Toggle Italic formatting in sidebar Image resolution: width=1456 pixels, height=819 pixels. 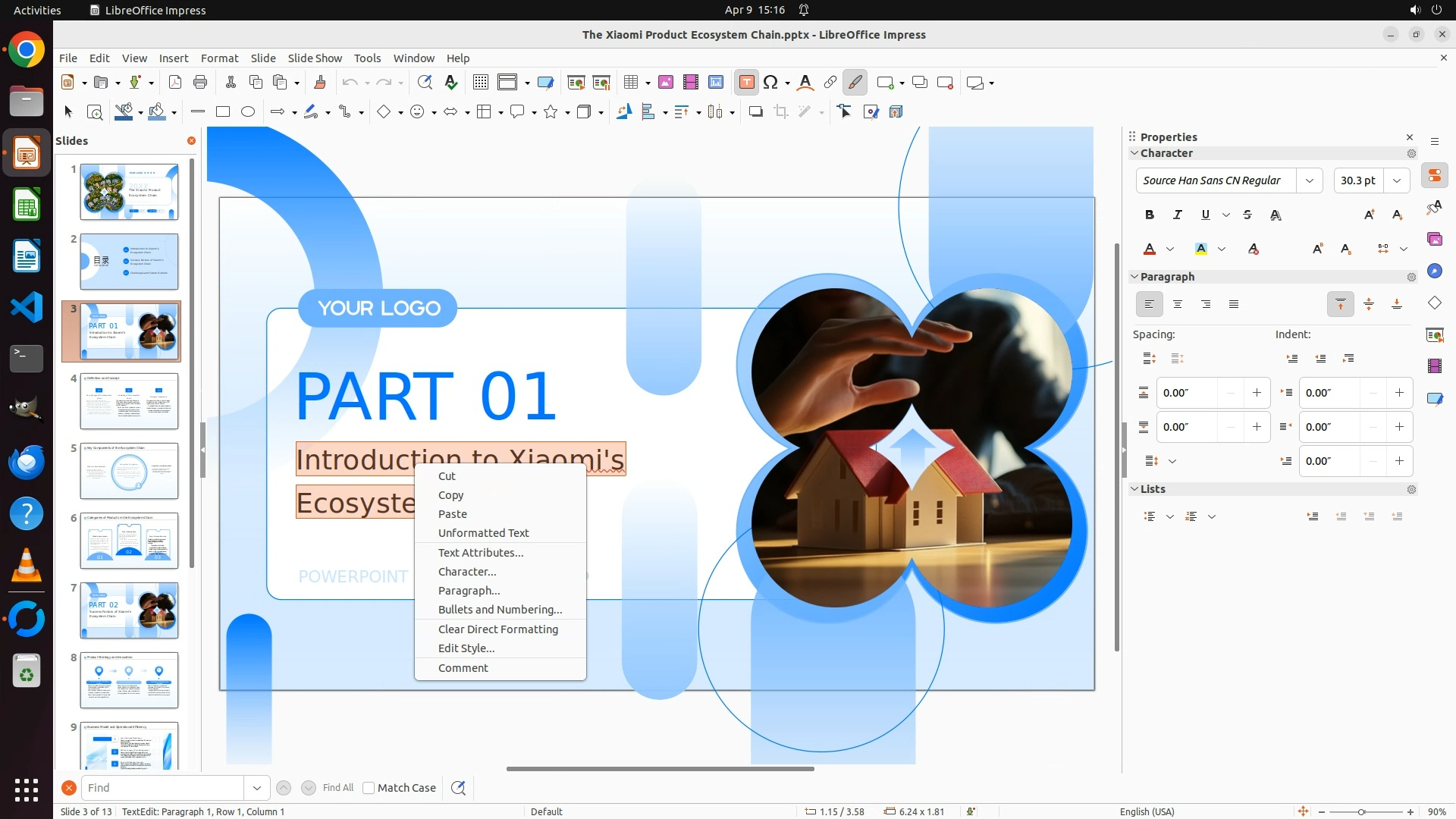pos(1177,215)
